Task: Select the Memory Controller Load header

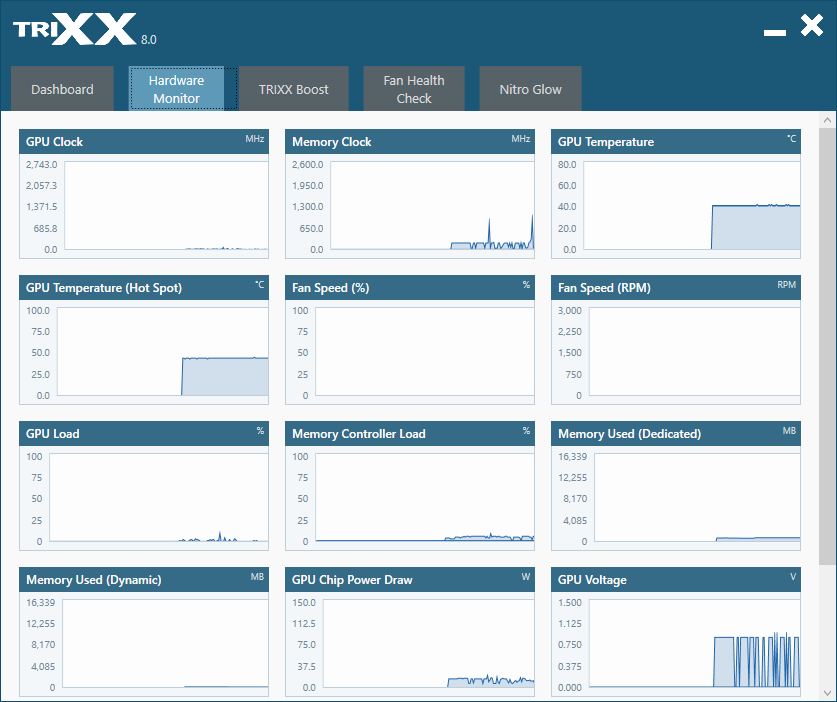Action: (x=409, y=433)
